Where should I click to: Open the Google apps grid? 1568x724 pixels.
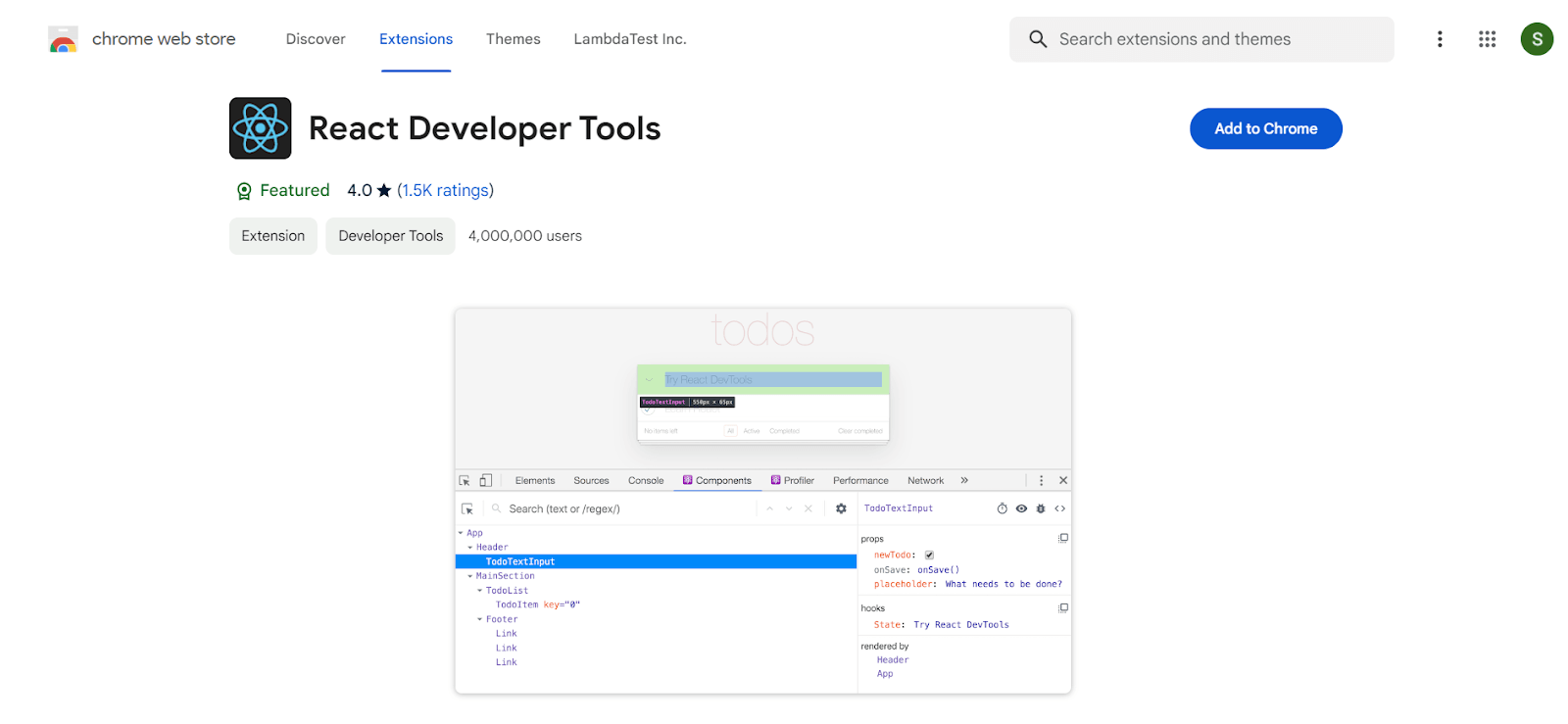[x=1487, y=39]
